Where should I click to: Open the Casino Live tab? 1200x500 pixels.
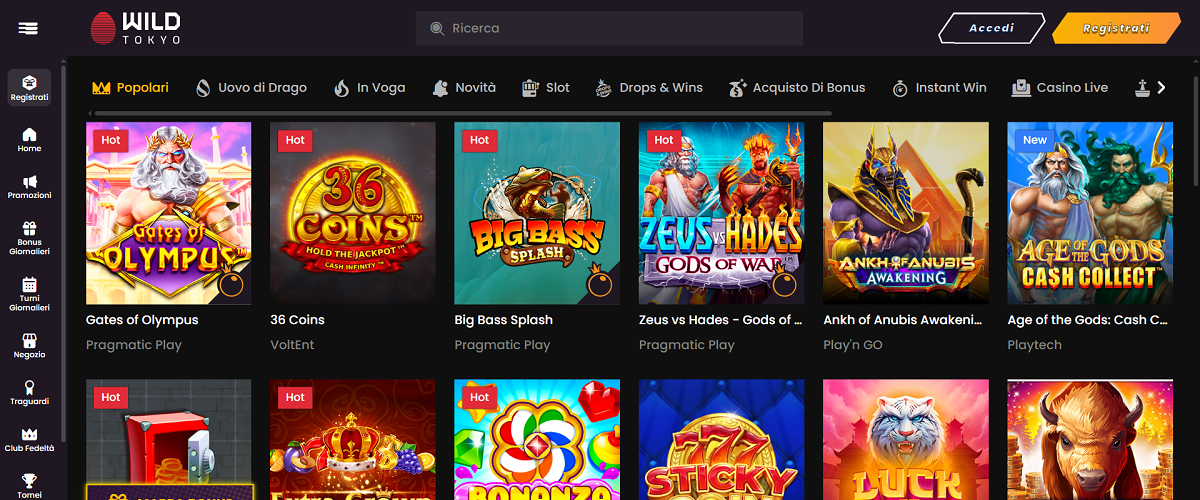pyautogui.click(x=1060, y=88)
